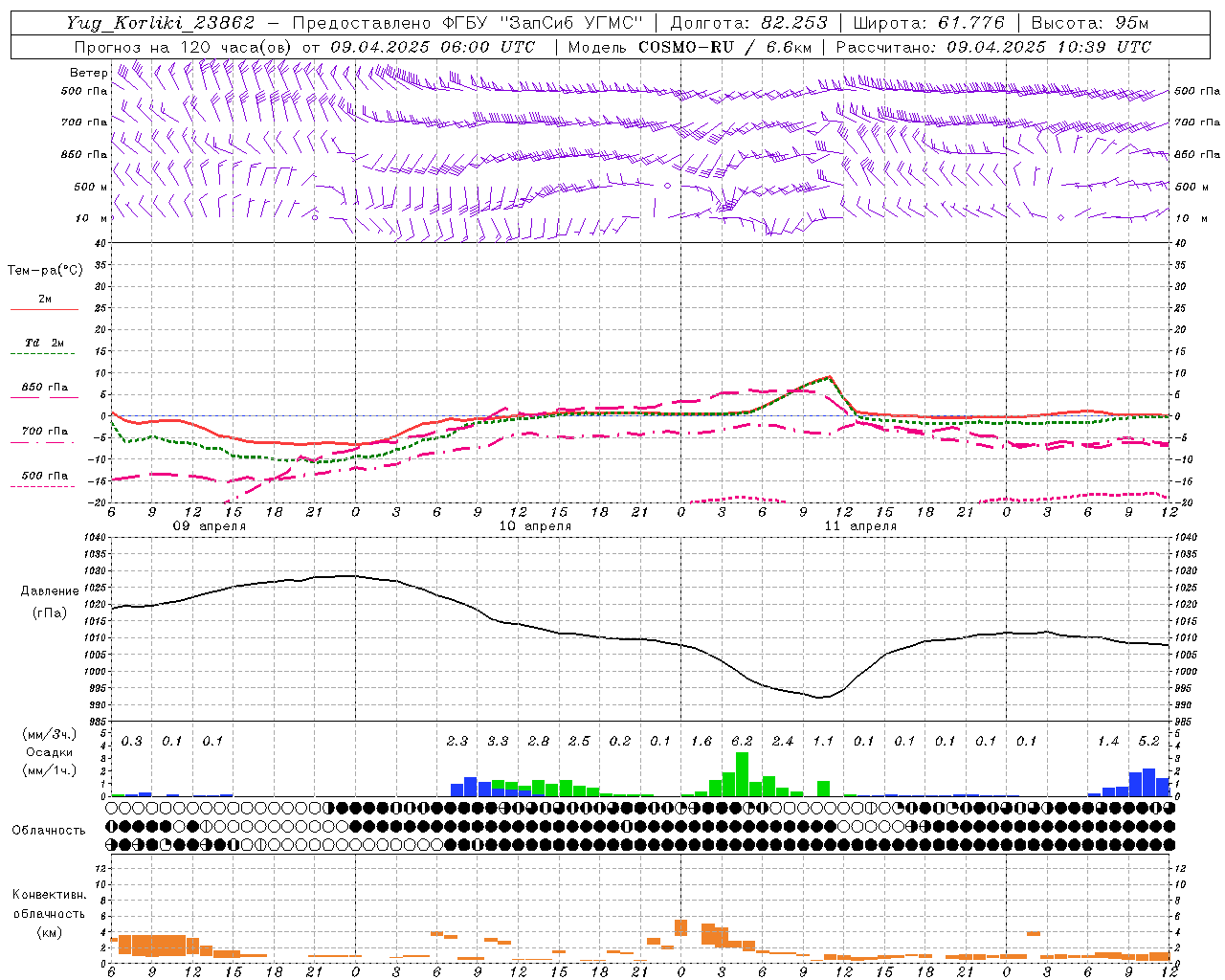Select the longitude value 82.253
This screenshot has width=1225, height=980.
click(x=794, y=23)
